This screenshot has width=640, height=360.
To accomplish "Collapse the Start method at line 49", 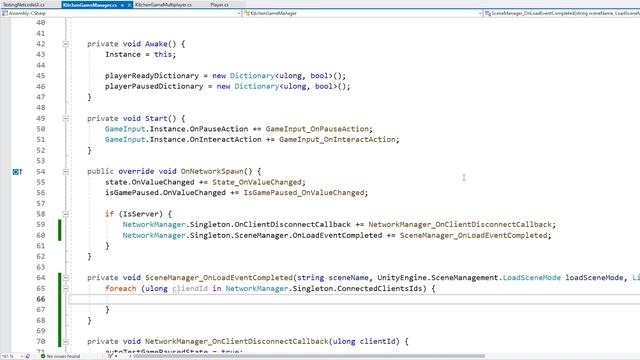I will pyautogui.click(x=65, y=119).
